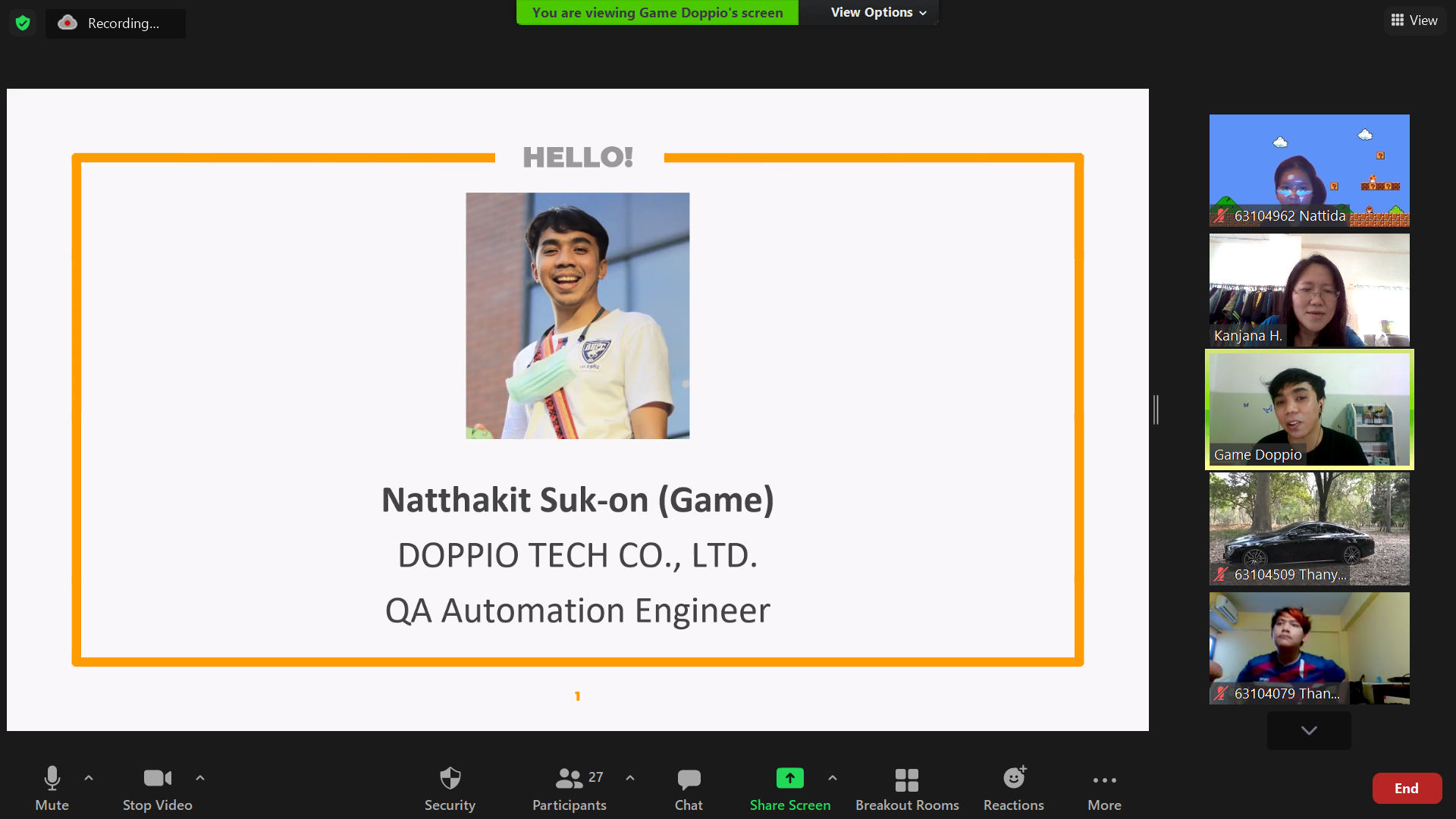Click the video panel divider handle

click(1156, 409)
